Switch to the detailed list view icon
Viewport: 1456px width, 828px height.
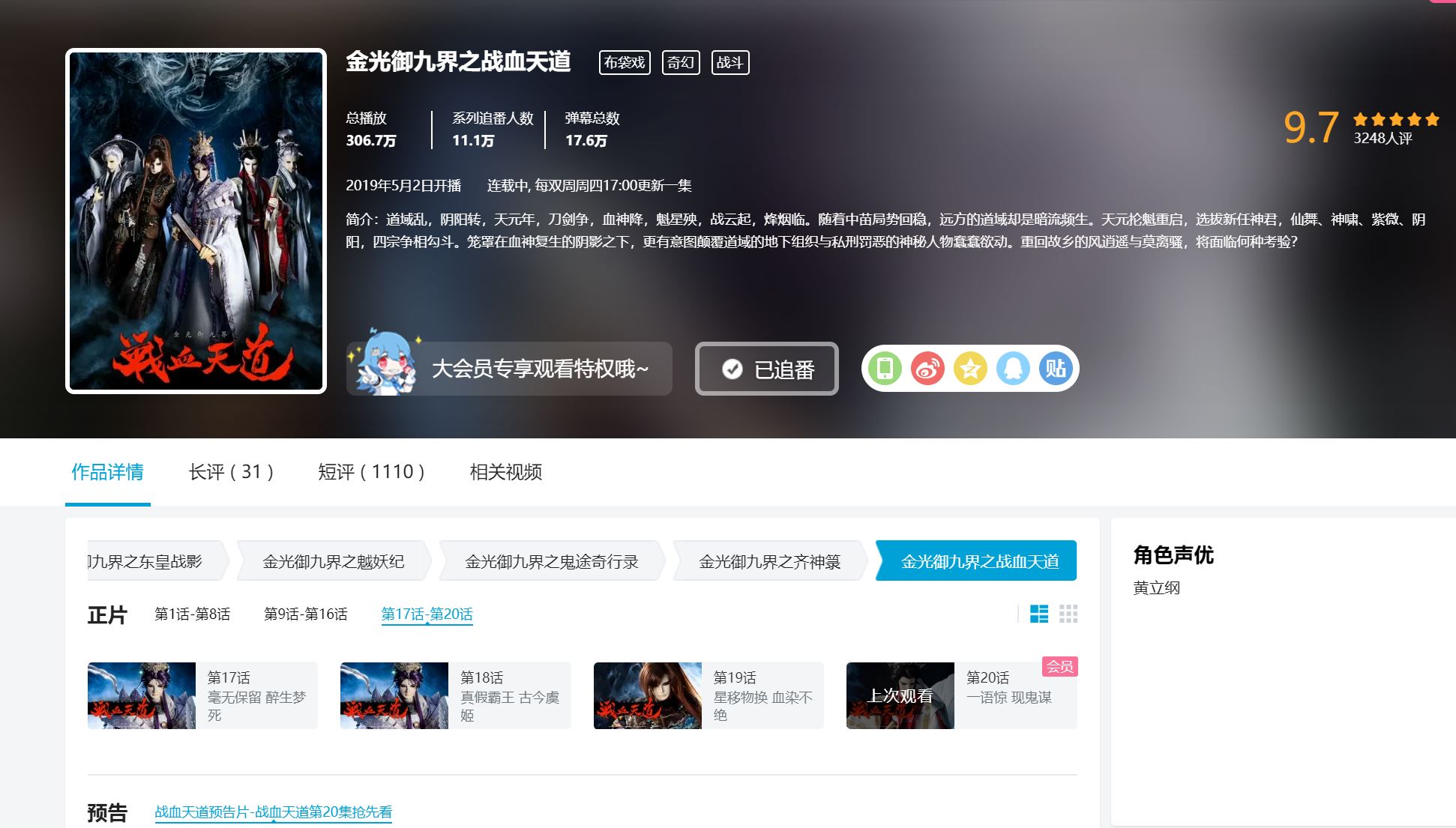pos(1039,614)
